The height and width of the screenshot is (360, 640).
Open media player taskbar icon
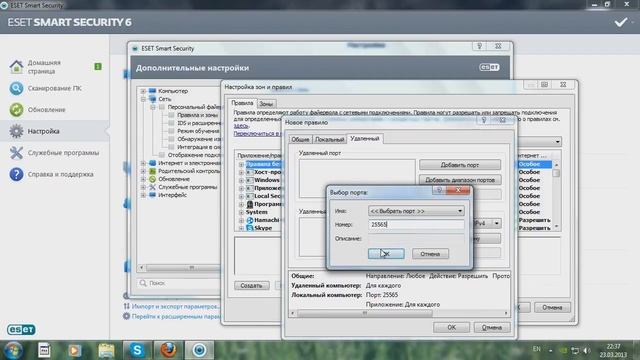point(75,350)
